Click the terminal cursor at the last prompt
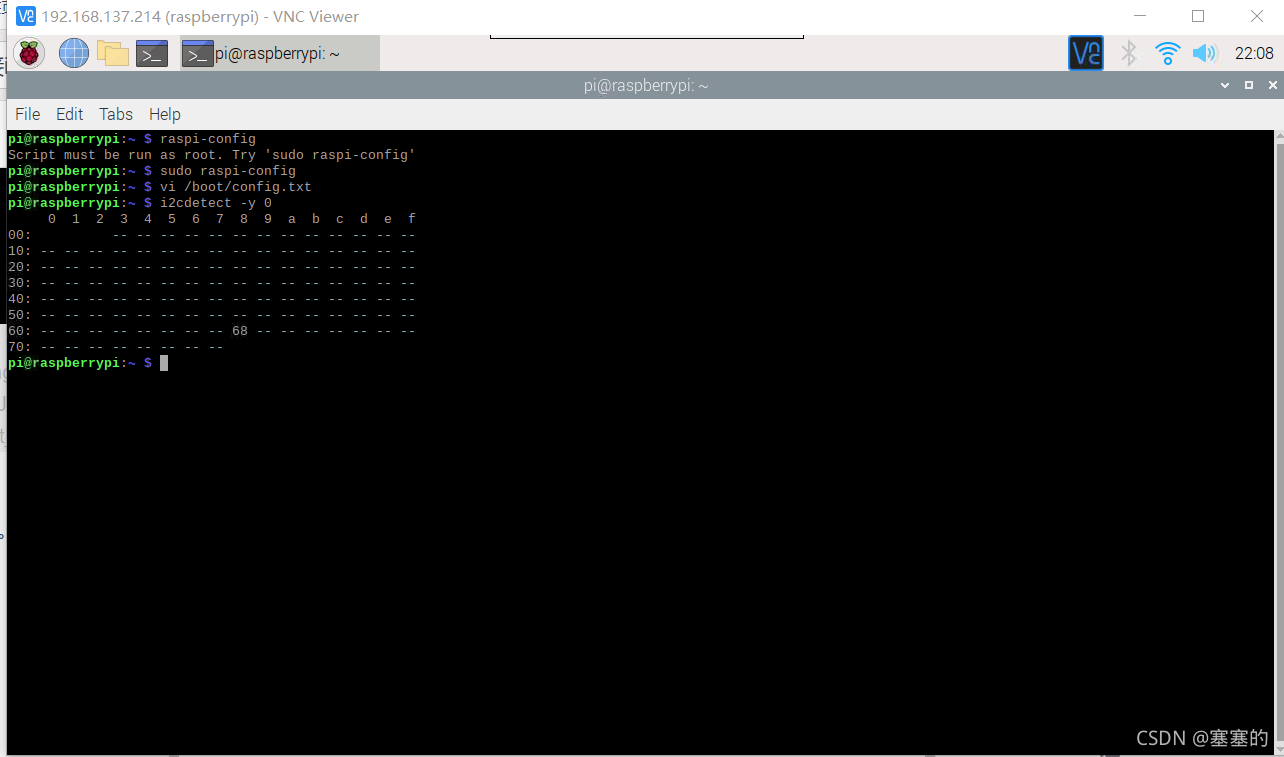The height and width of the screenshot is (757, 1284). click(x=164, y=363)
